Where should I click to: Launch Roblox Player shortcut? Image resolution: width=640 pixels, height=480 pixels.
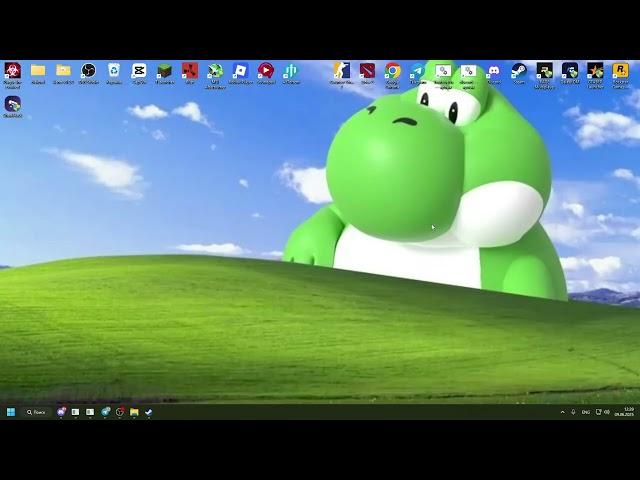click(x=240, y=71)
